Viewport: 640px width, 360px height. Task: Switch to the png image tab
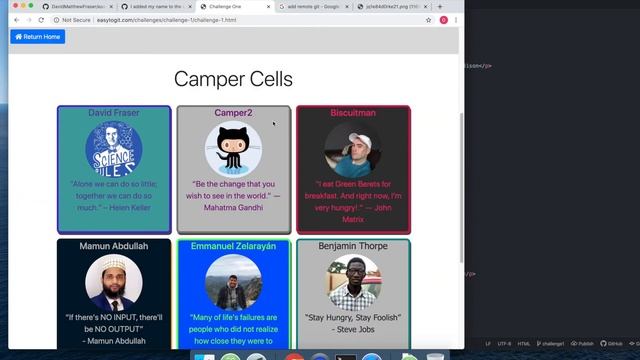[391, 7]
